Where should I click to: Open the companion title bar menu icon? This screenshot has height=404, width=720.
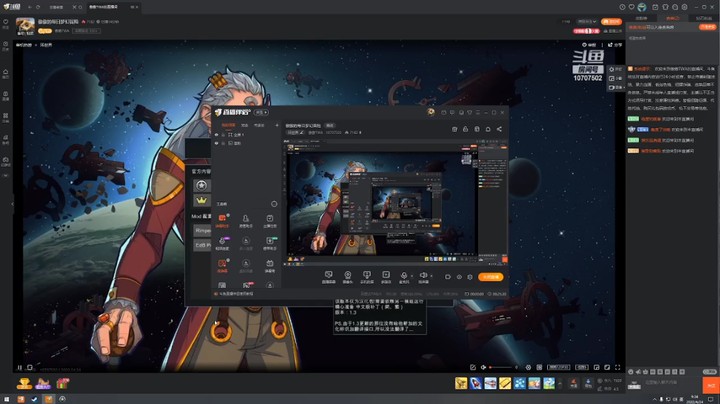click(478, 112)
